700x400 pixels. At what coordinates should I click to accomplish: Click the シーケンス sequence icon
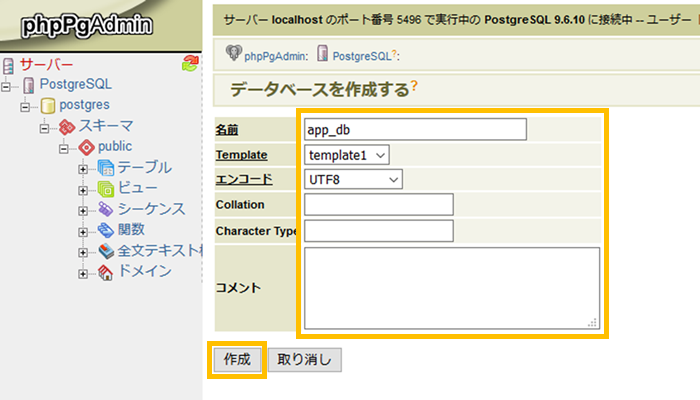point(105,209)
